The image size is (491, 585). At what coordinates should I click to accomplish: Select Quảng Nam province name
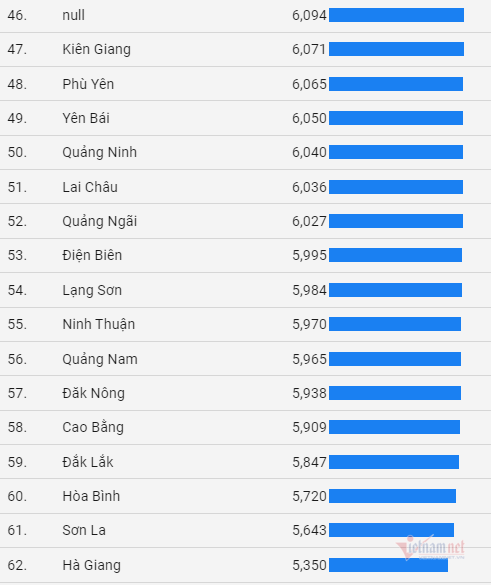[100, 359]
